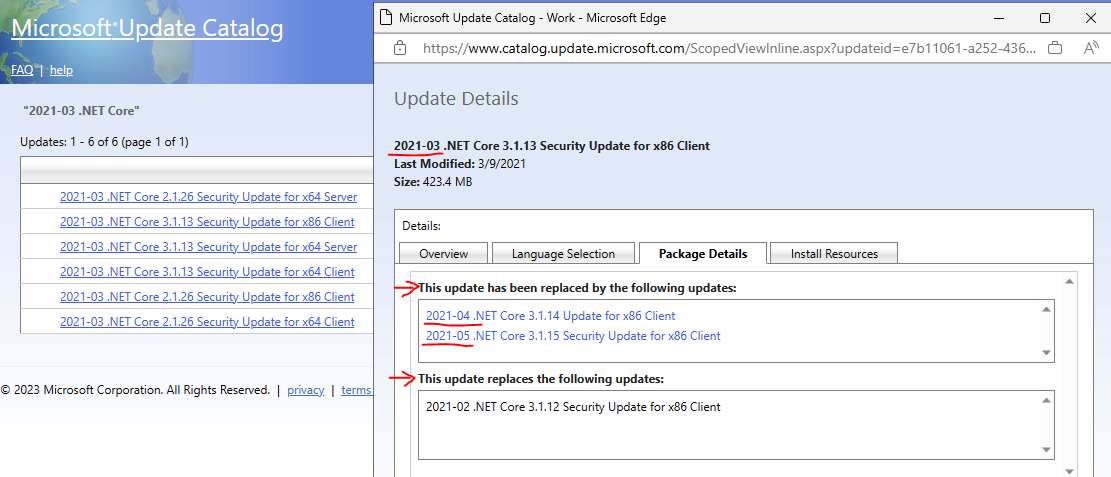Viewport: 1111px width, 477px height.
Task: Maximize the Edge popup window
Action: pyautogui.click(x=1045, y=18)
